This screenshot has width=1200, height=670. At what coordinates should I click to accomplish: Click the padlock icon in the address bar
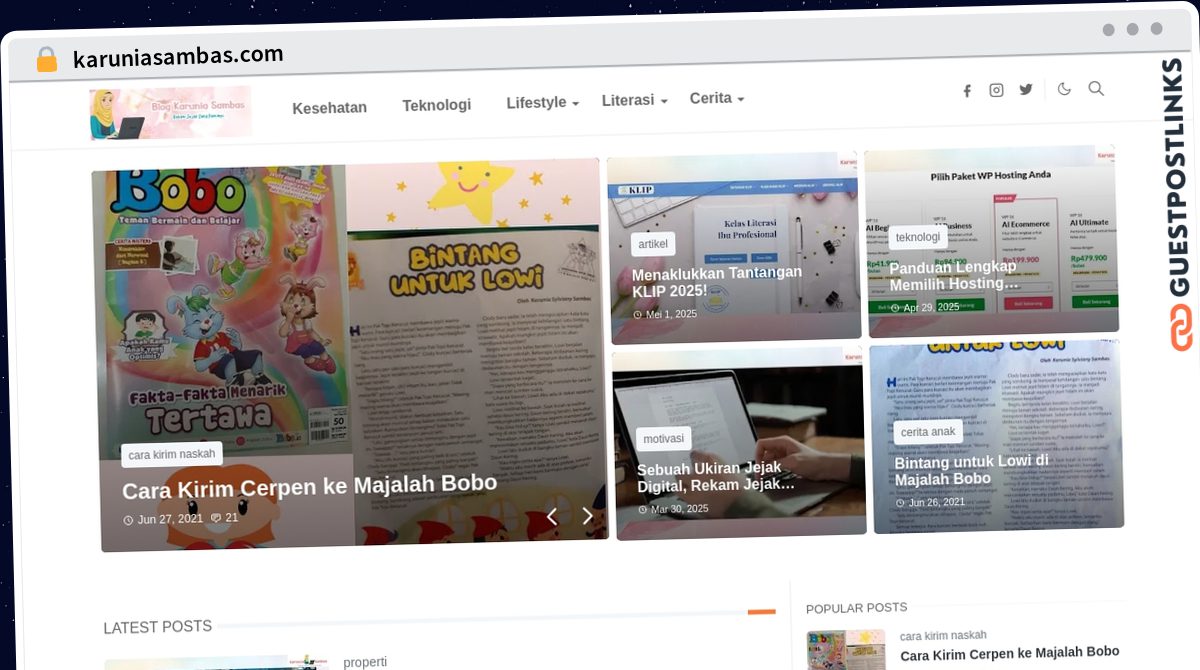(46, 59)
